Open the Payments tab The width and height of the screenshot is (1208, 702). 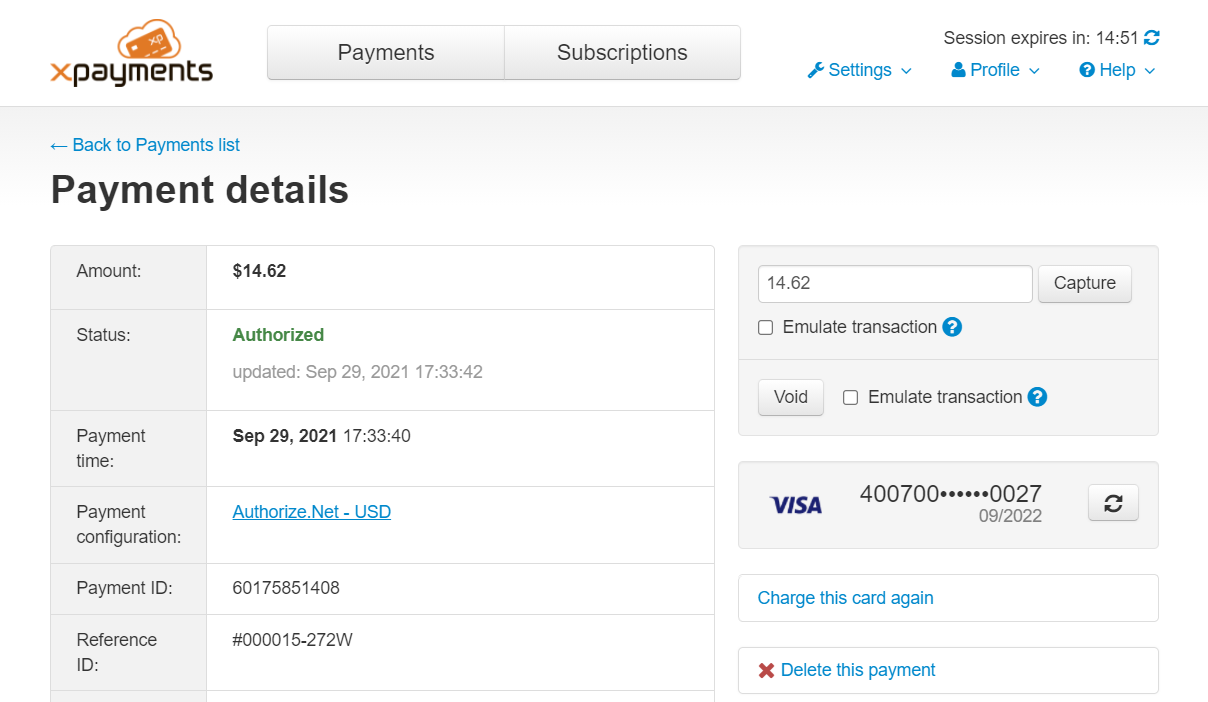(x=386, y=53)
